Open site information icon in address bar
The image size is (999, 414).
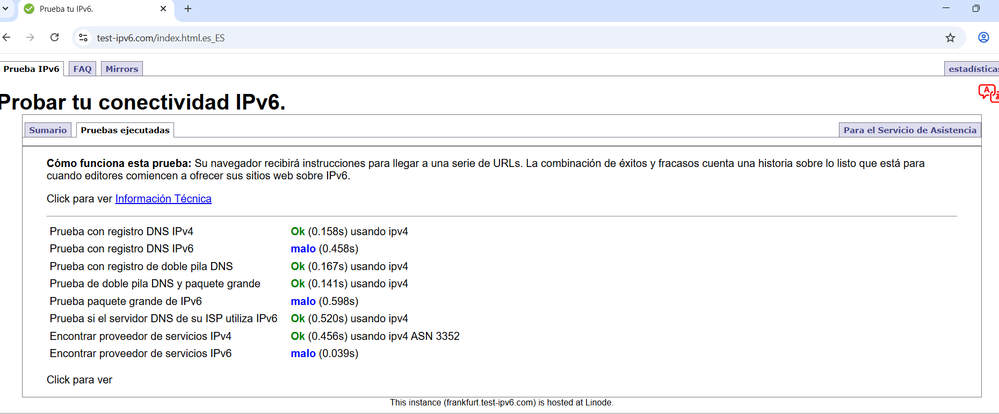(84, 37)
